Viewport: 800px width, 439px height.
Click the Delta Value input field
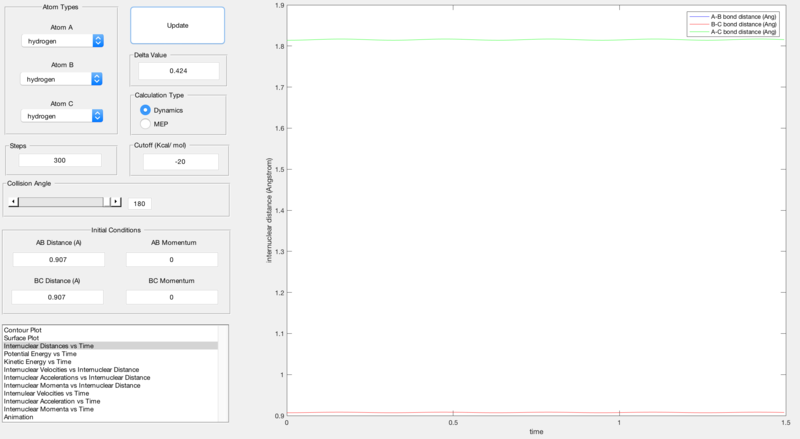tap(179, 71)
